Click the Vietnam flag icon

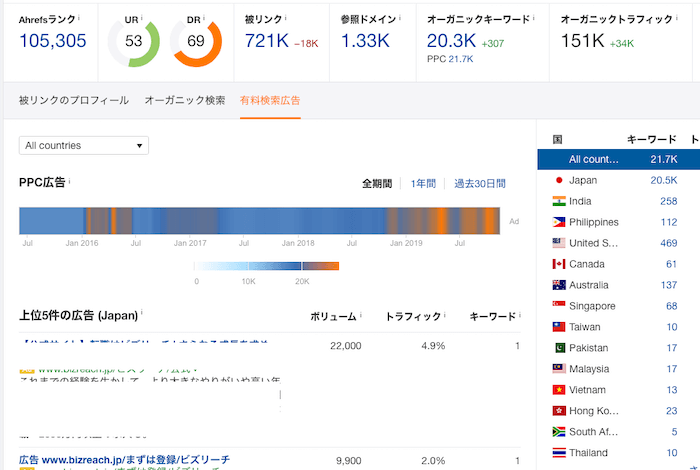click(559, 390)
